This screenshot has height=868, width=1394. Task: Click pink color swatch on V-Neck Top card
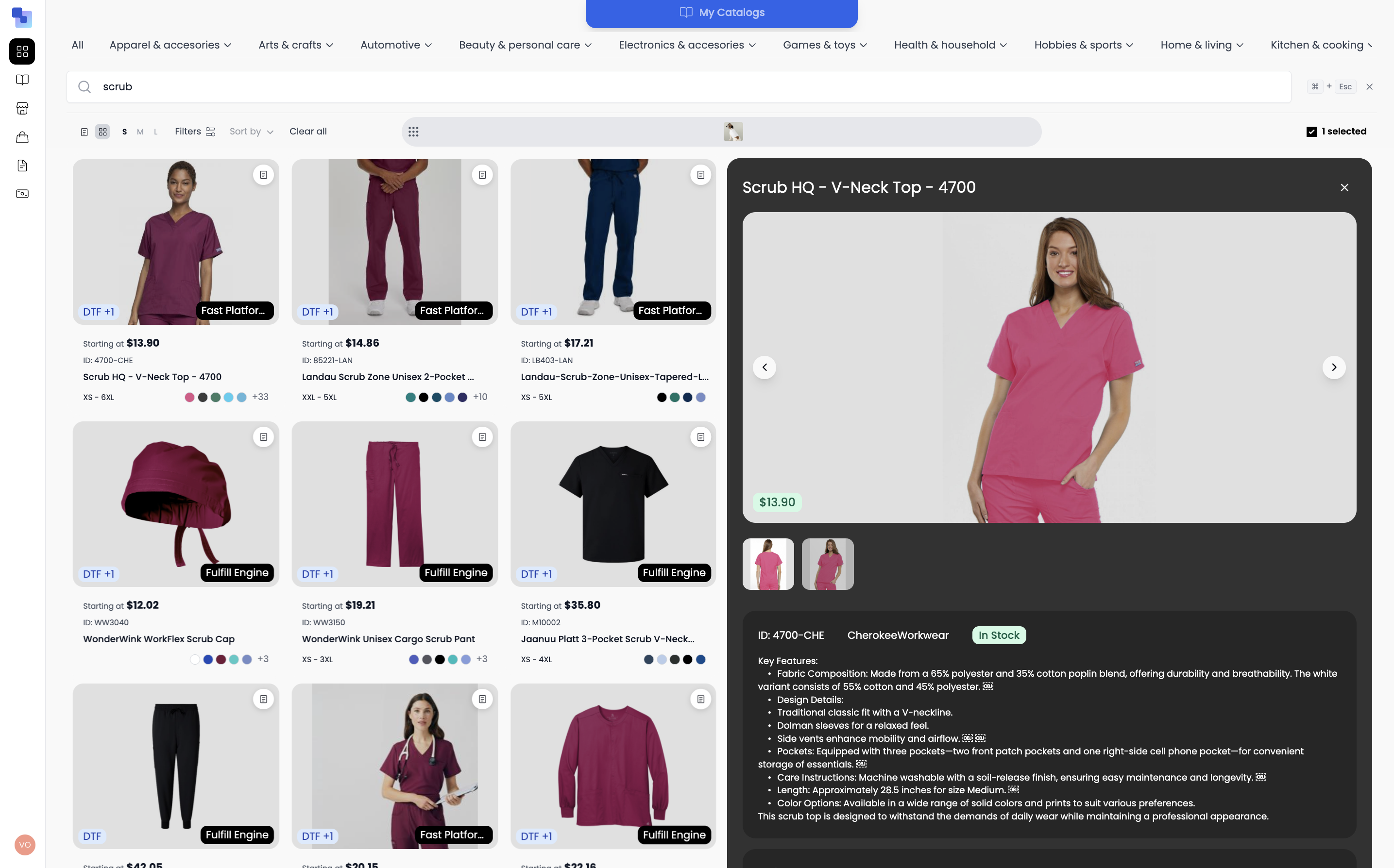pos(189,397)
